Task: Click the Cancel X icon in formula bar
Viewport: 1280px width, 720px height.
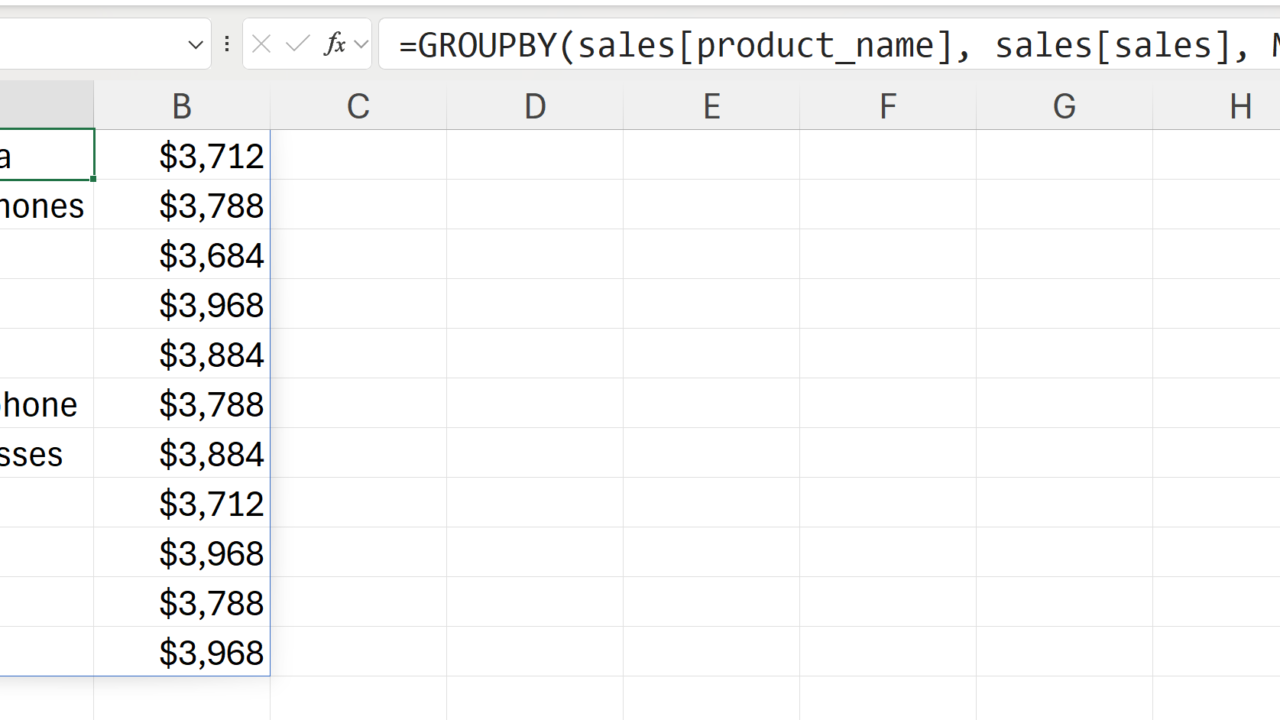Action: coord(262,44)
